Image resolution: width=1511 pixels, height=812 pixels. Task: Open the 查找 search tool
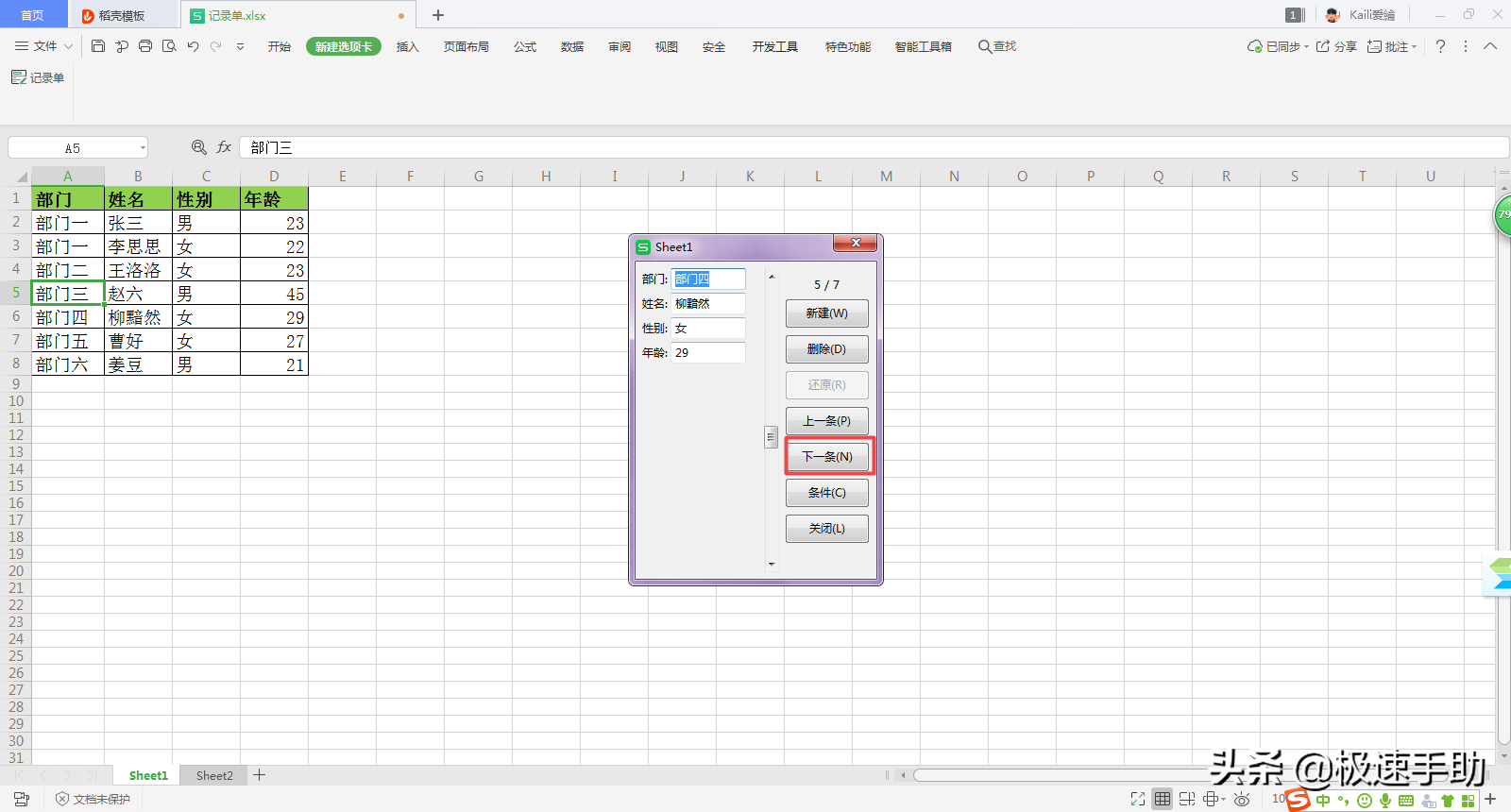[x=997, y=46]
